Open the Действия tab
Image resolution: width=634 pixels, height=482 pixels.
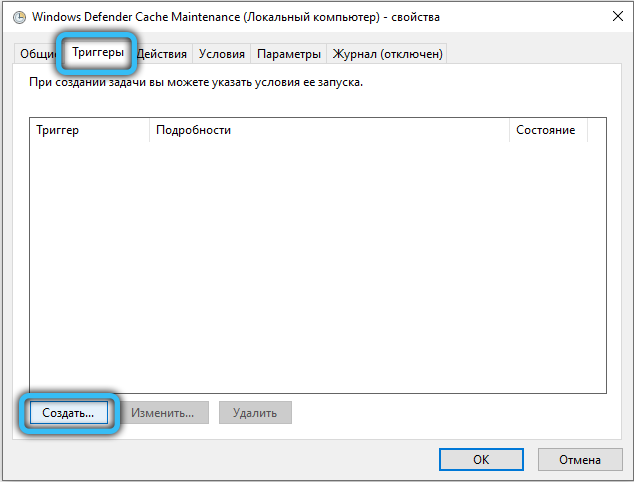tap(162, 54)
